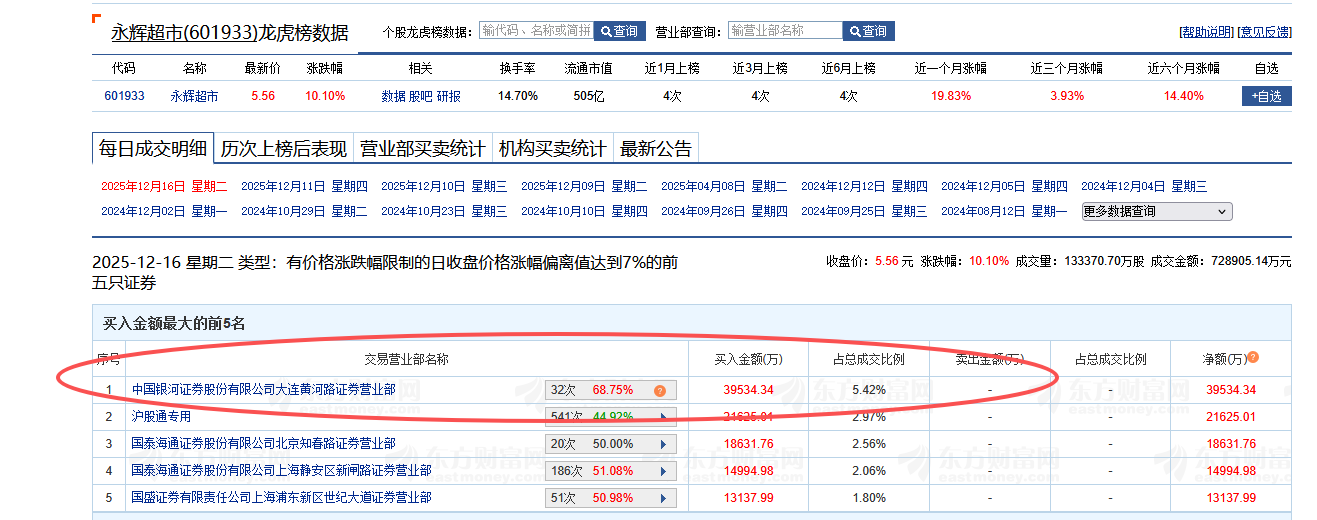Open 国盛证券上海浦东新区世纪大道营业部 link
The image size is (1317, 520).
[281, 498]
